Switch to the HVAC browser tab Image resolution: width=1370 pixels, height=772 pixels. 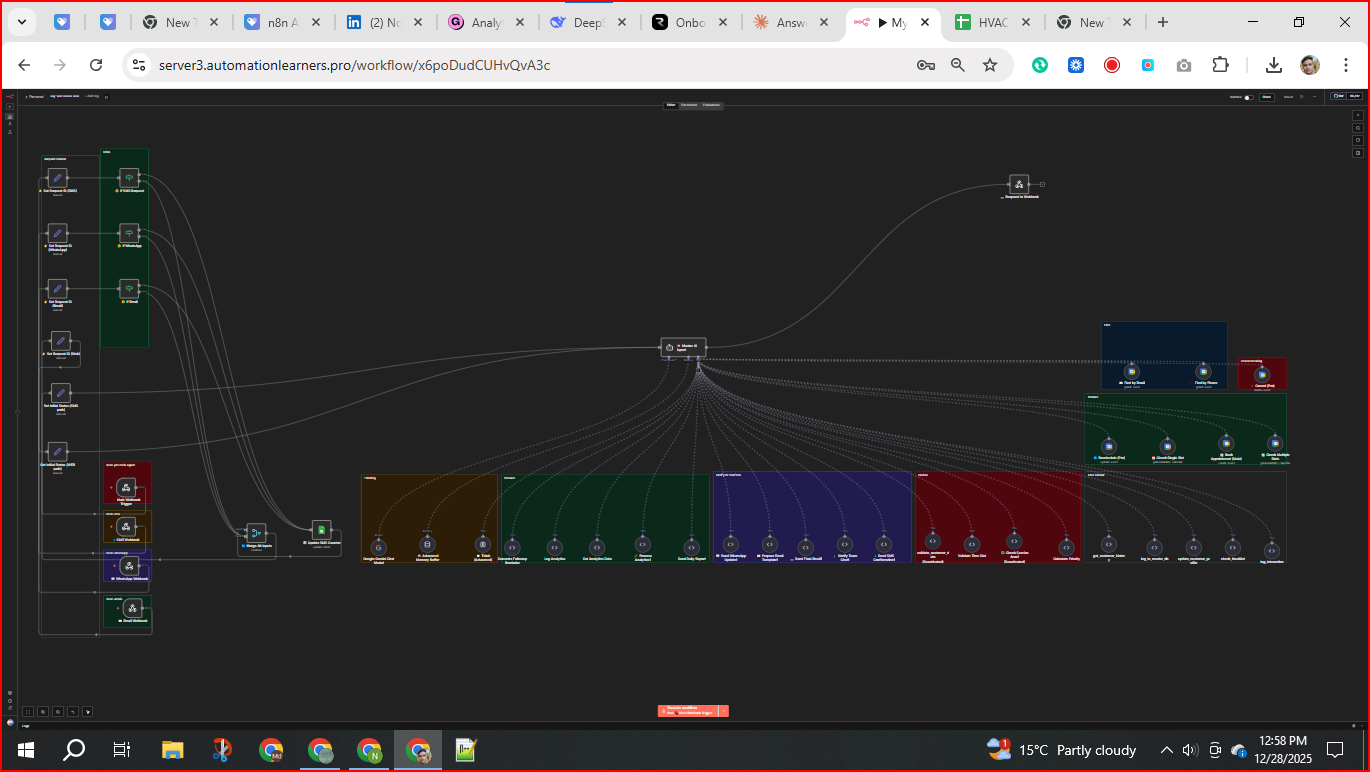click(991, 22)
